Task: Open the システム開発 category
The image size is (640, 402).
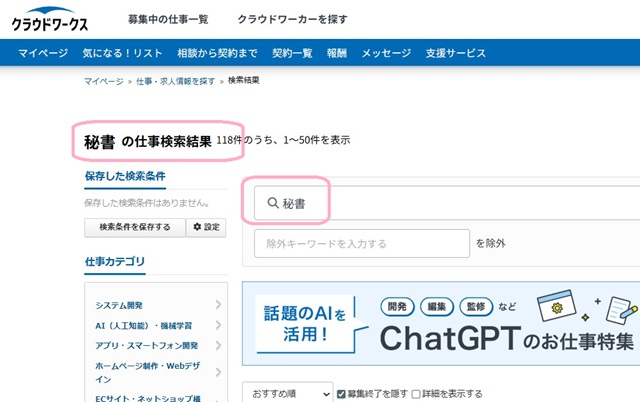Action: pyautogui.click(x=119, y=305)
